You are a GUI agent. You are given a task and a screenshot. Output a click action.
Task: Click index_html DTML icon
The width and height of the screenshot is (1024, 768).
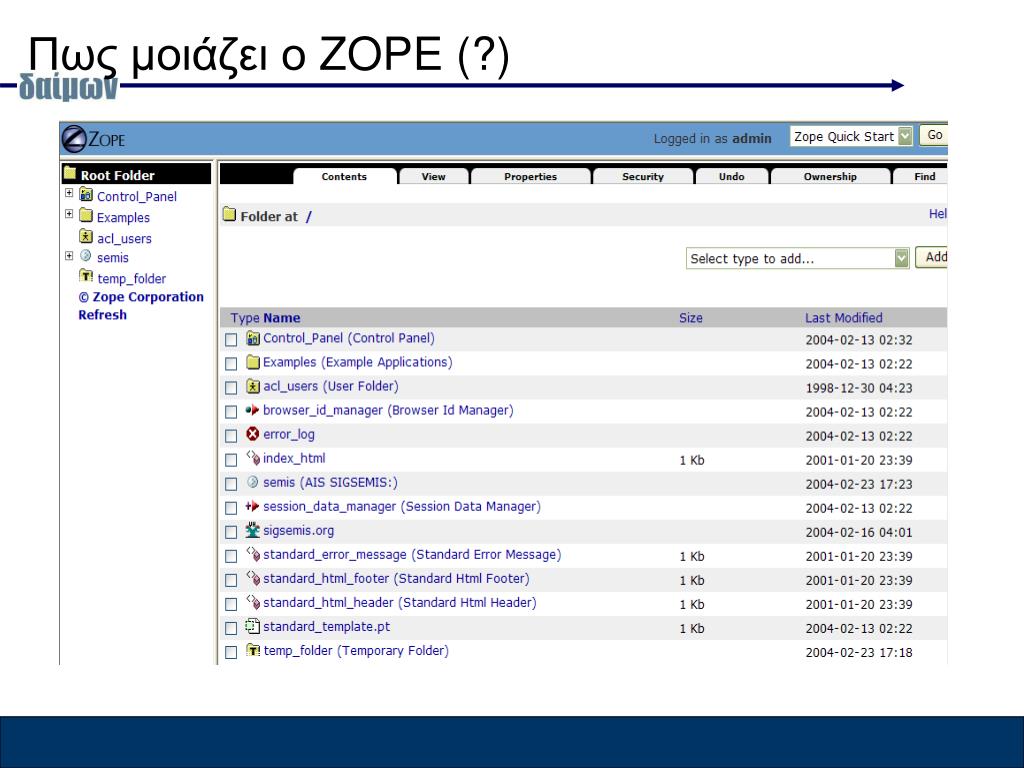coord(253,458)
